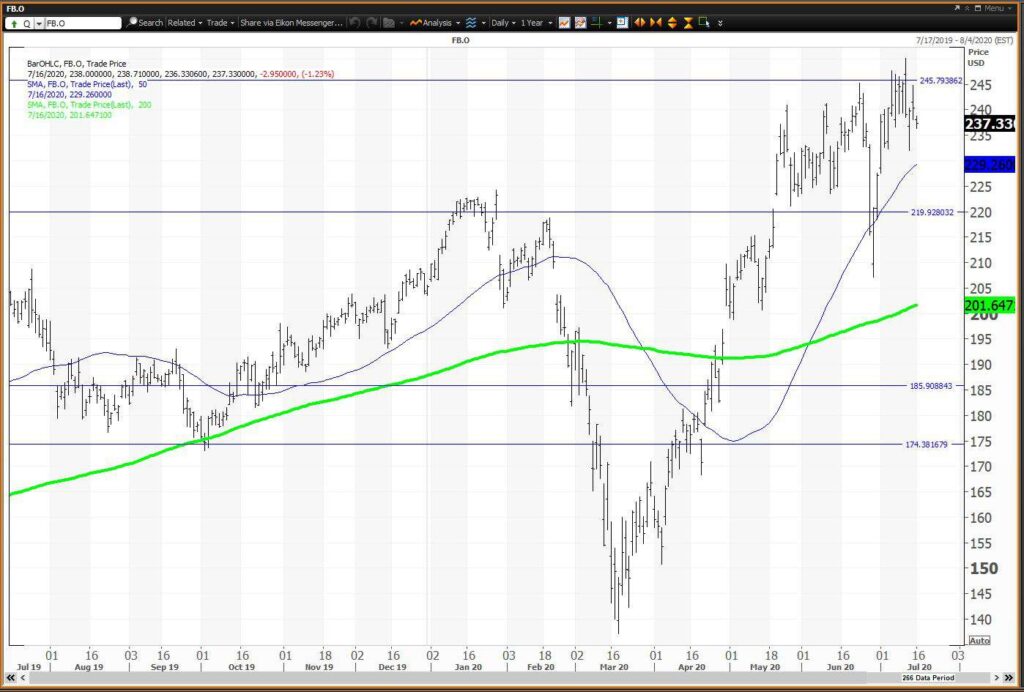
Task: Click the green SMA 200 legend label
Action: 89,104
